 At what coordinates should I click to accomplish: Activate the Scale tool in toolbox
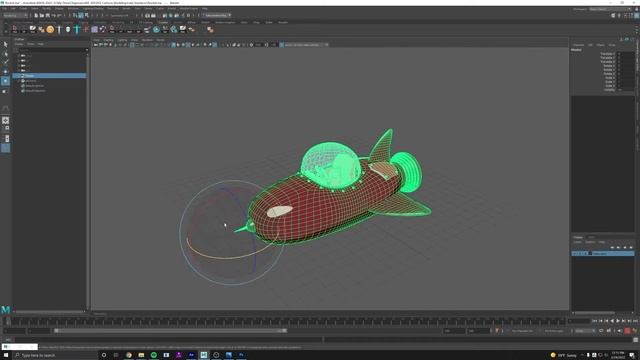(5, 91)
